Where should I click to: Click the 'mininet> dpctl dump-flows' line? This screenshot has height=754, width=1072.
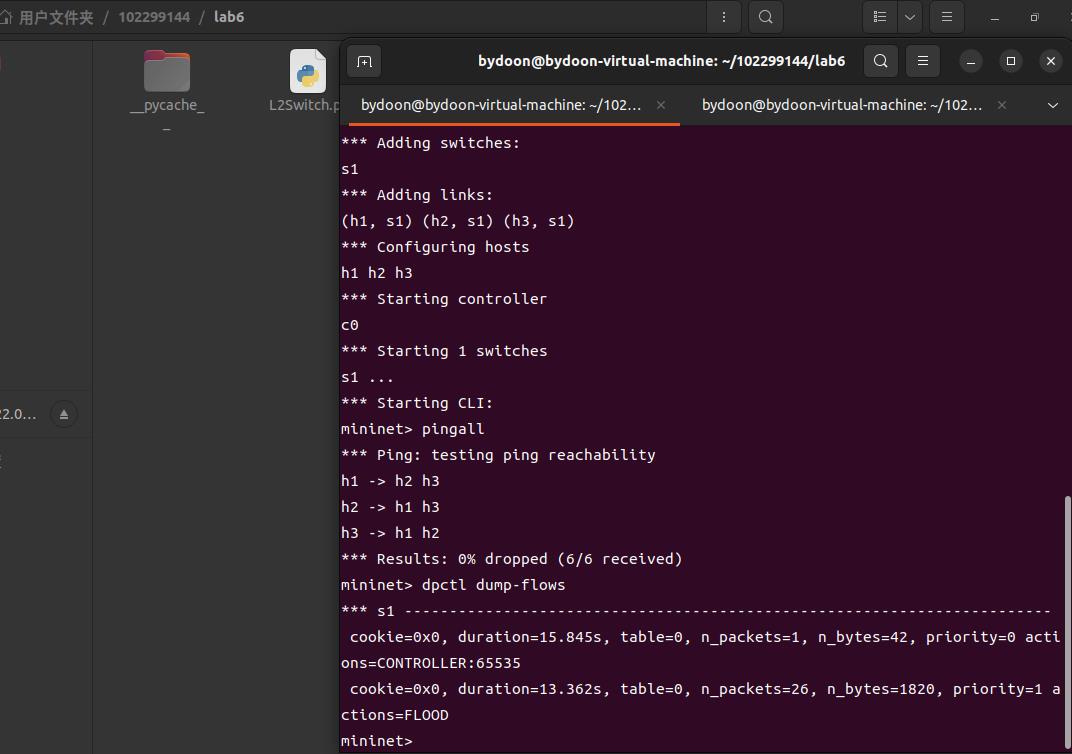point(453,585)
